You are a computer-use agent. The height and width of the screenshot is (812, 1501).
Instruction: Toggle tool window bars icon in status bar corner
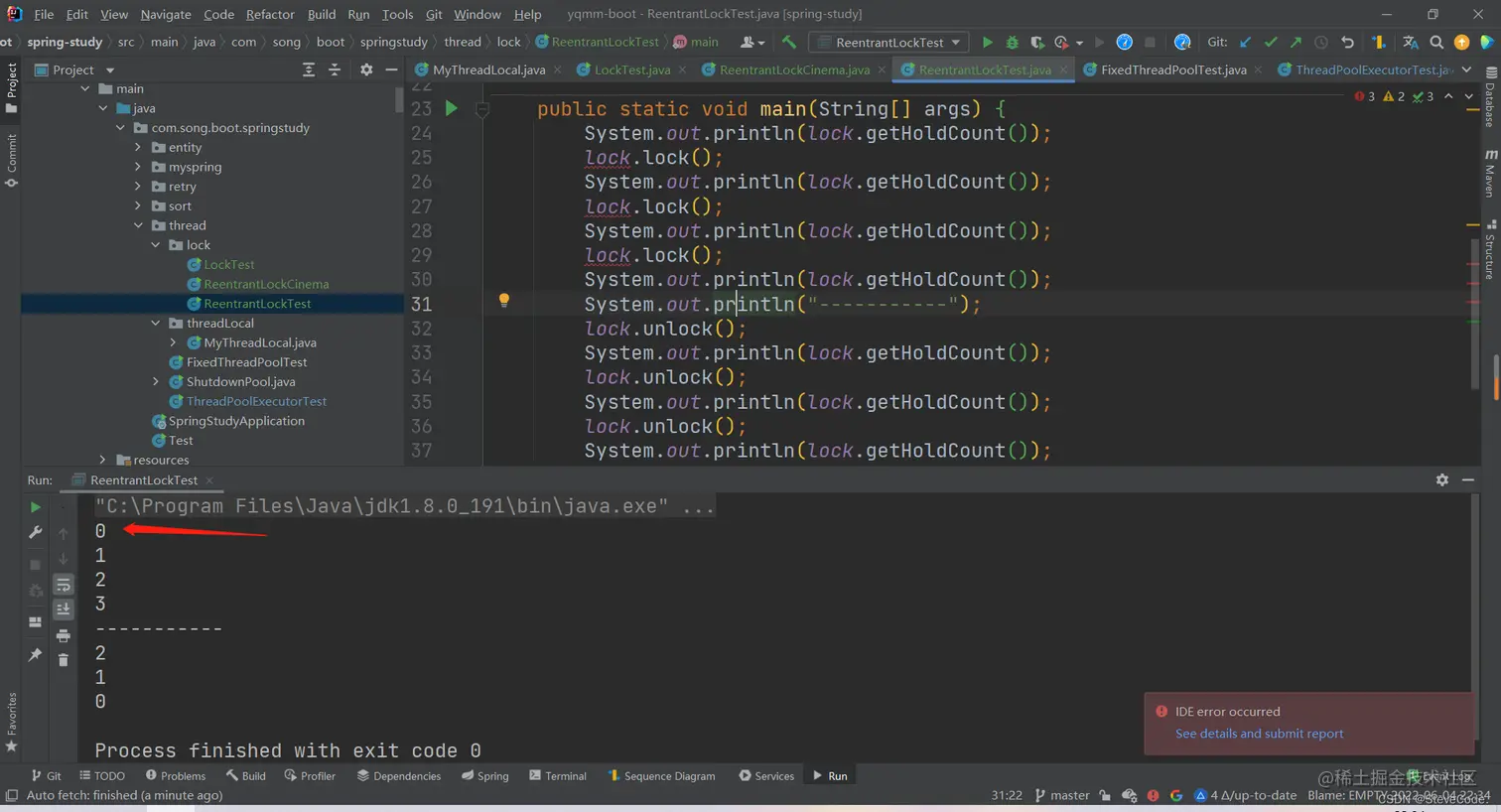click(12, 795)
